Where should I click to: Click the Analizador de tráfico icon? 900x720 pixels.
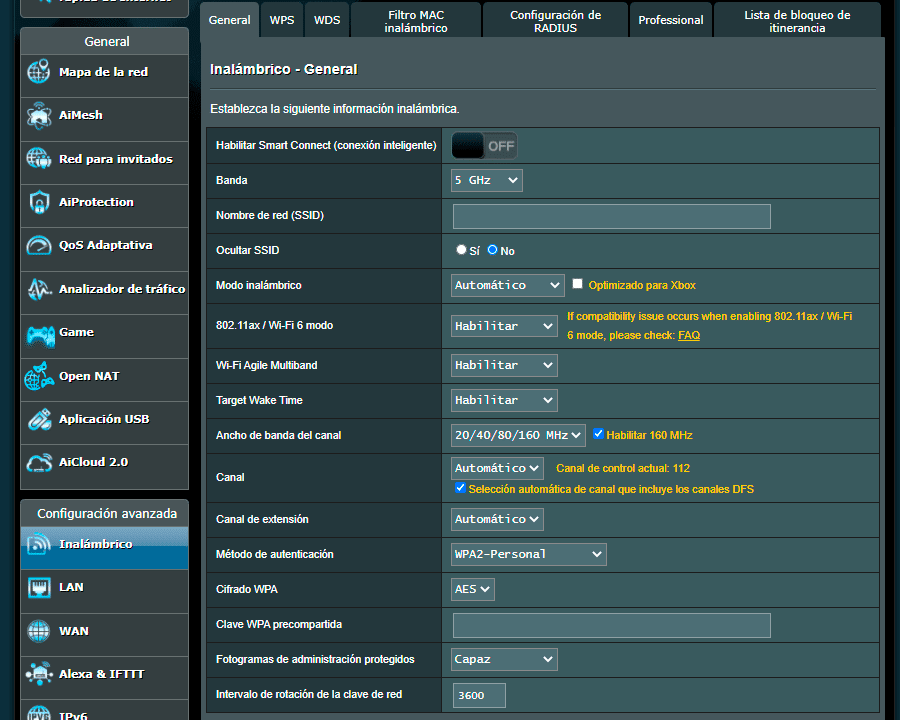[38, 289]
